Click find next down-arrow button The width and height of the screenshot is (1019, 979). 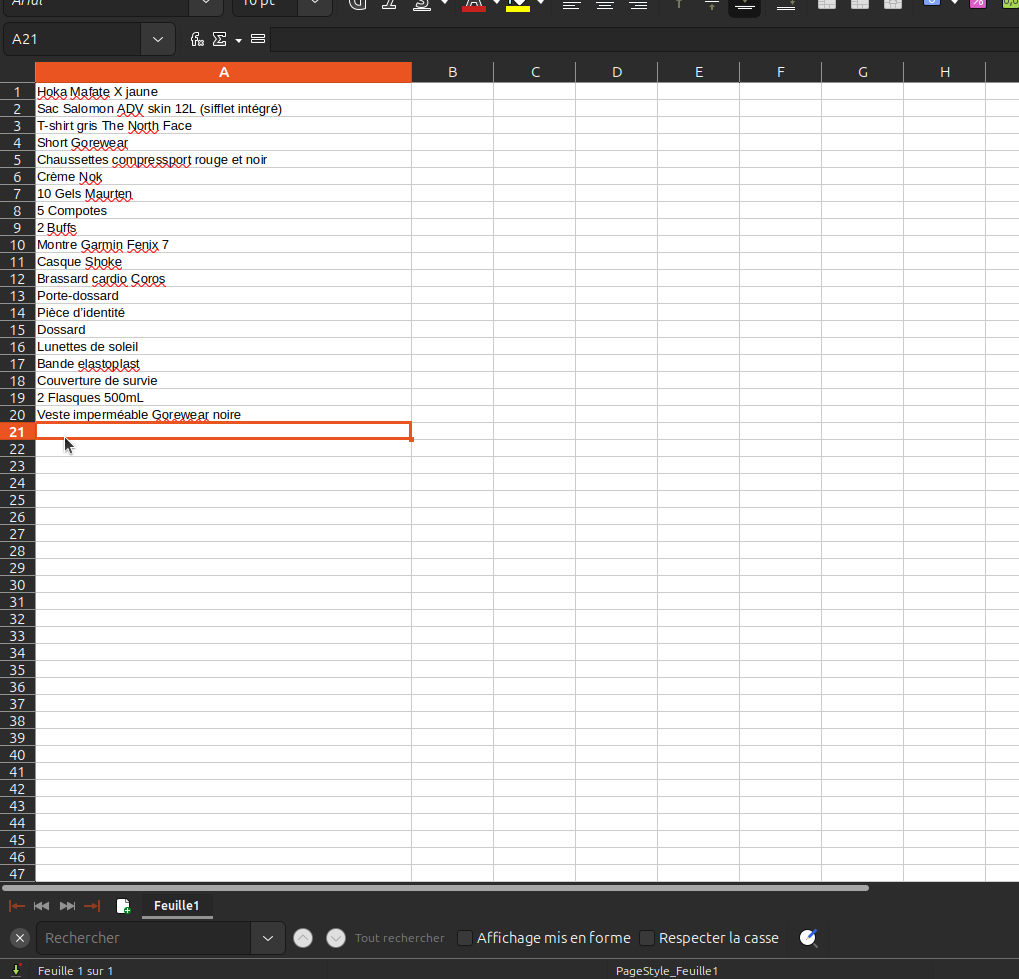(336, 938)
